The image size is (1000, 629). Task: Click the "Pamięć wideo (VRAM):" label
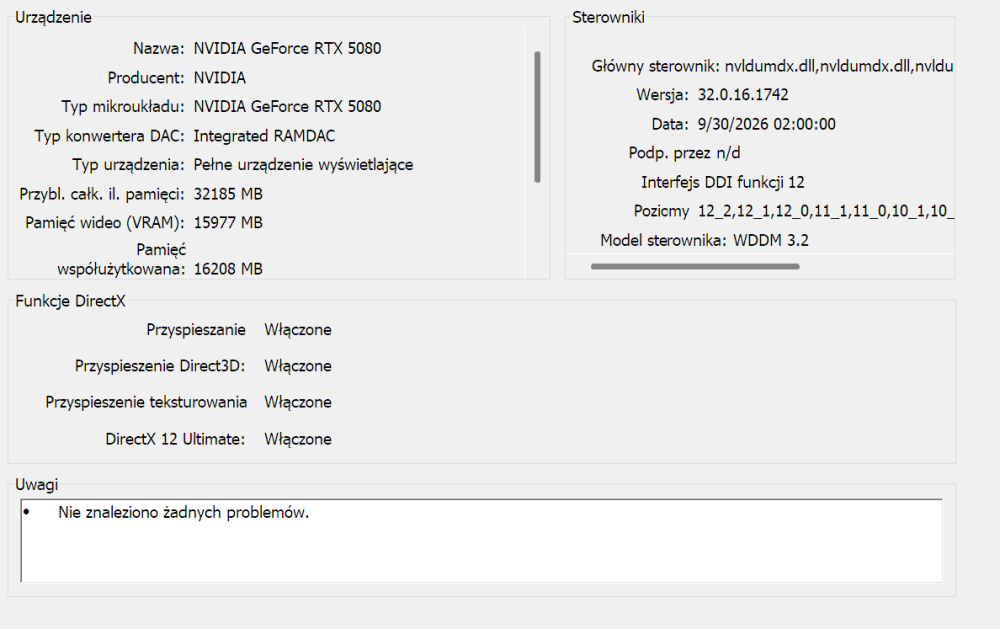[105, 223]
